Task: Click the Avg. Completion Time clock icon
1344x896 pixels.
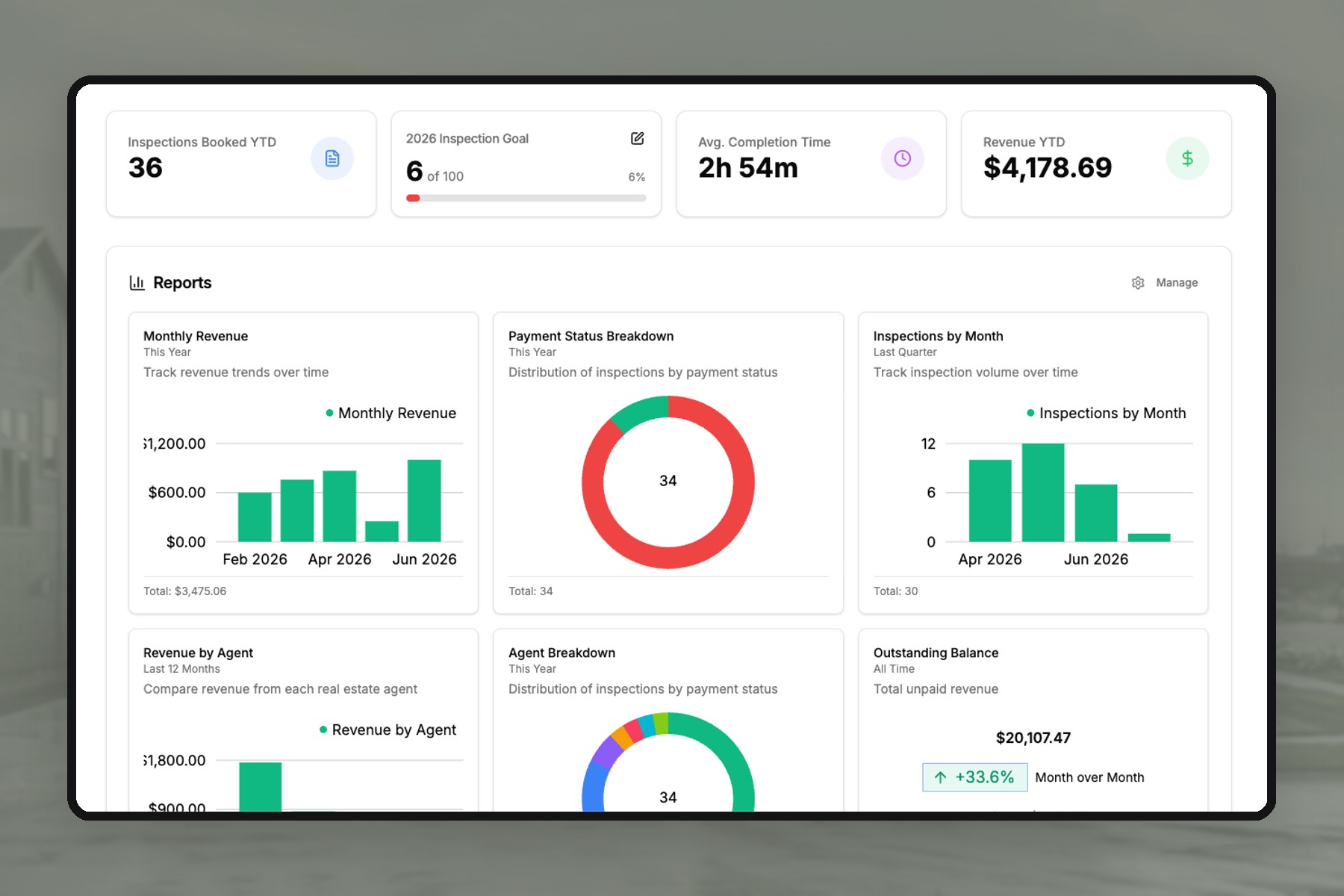Action: 902,158
